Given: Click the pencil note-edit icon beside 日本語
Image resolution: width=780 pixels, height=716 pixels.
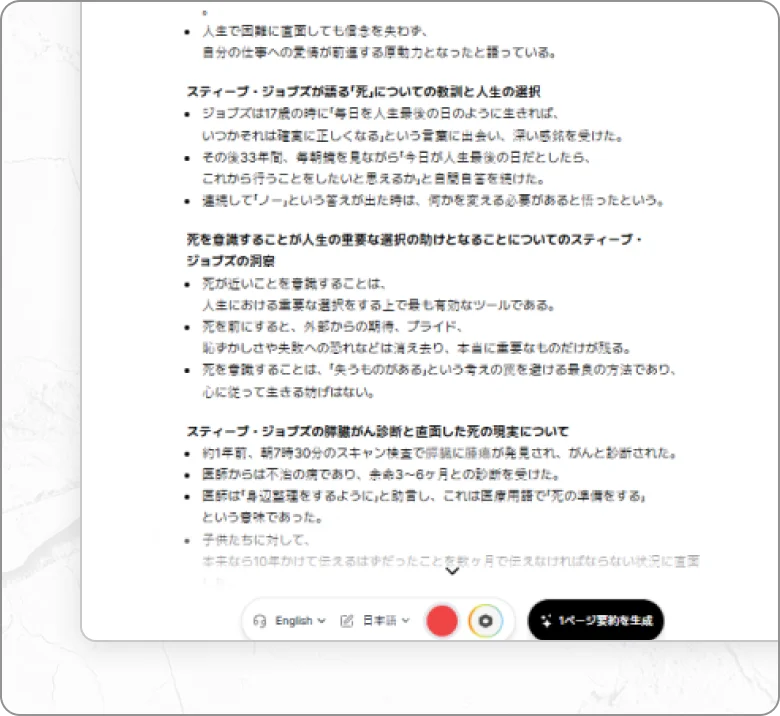Looking at the screenshot, I should coord(347,620).
